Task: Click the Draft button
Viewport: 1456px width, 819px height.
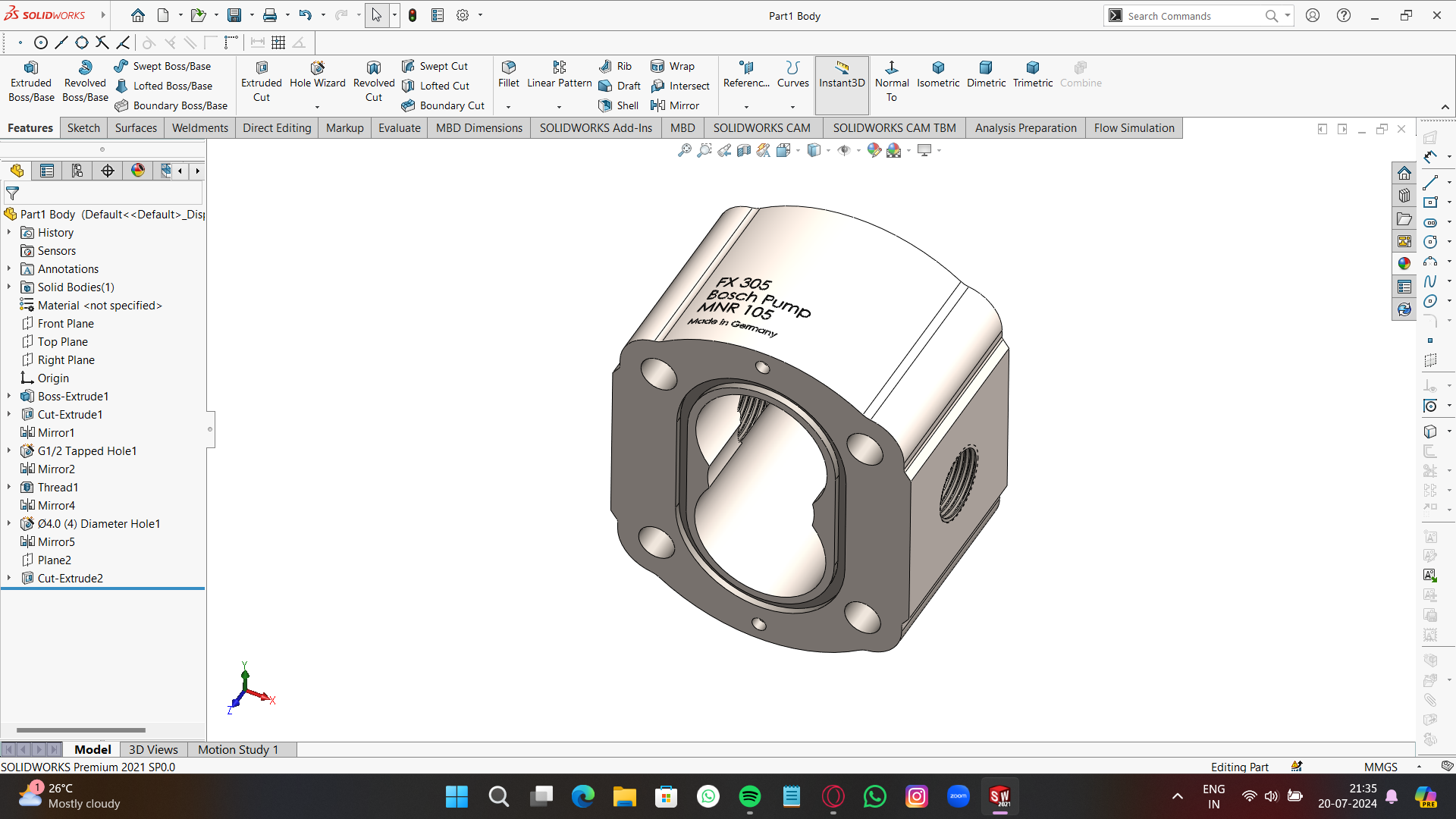Action: pos(620,86)
